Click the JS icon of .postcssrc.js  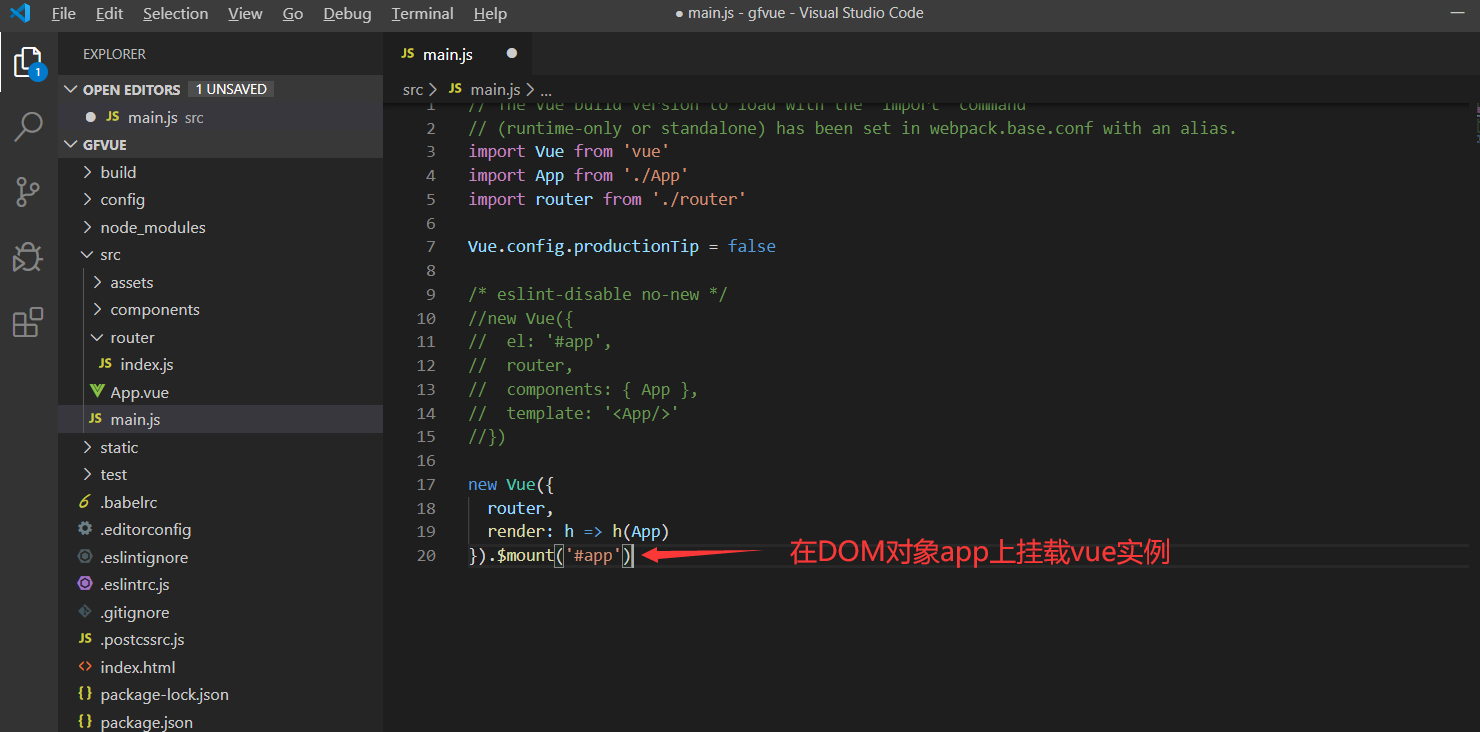click(85, 639)
